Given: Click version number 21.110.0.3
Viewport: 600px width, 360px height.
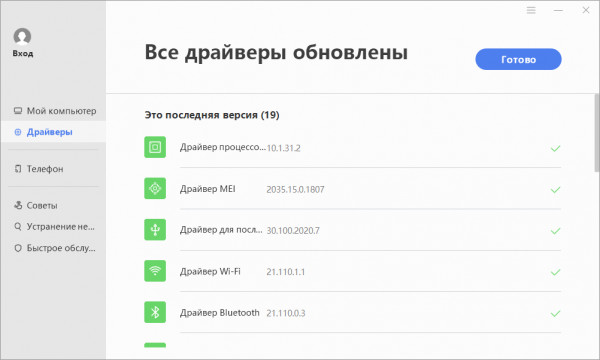Looking at the screenshot, I should (x=286, y=313).
